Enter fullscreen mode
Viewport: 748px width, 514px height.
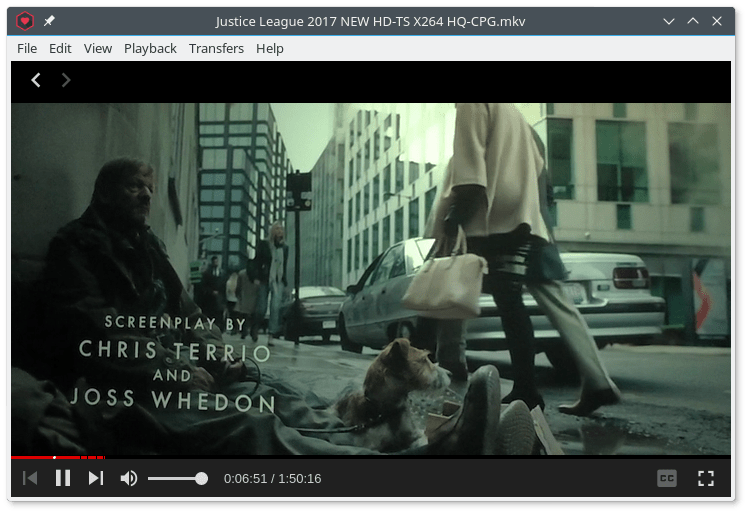click(x=706, y=478)
